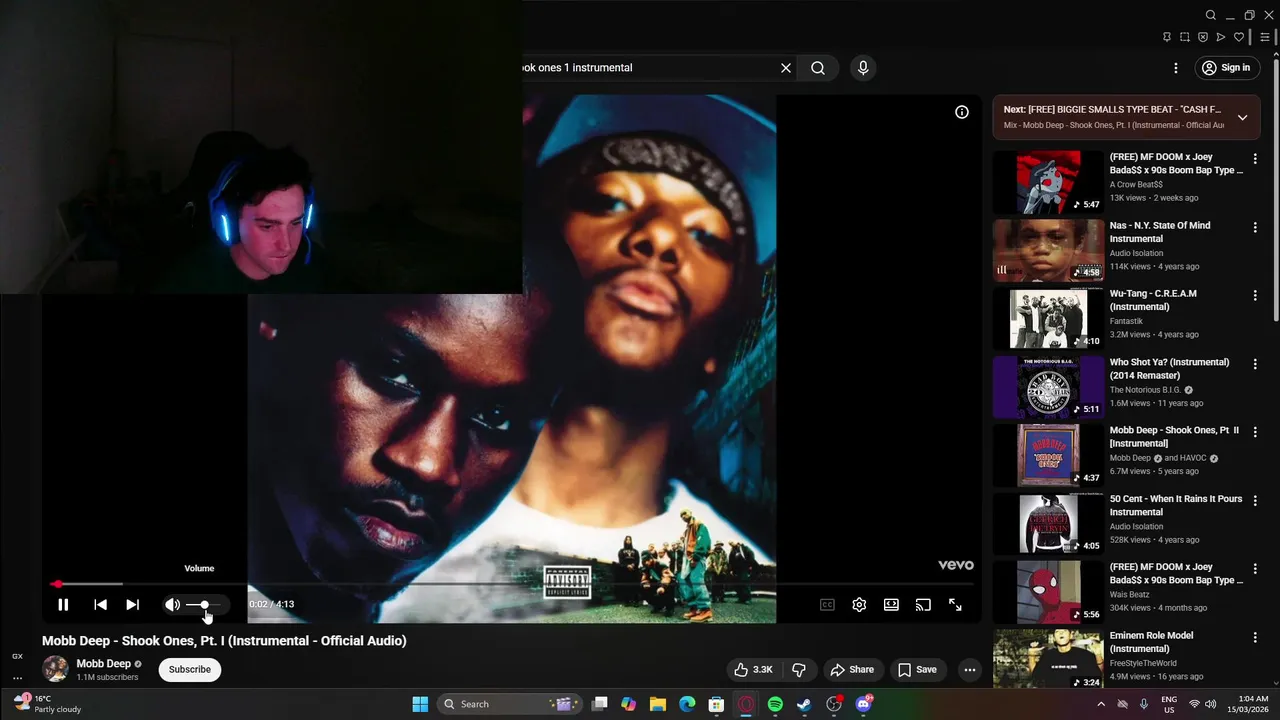Mute the video speaker icon
Screen dimensions: 1280x720
click(x=172, y=604)
